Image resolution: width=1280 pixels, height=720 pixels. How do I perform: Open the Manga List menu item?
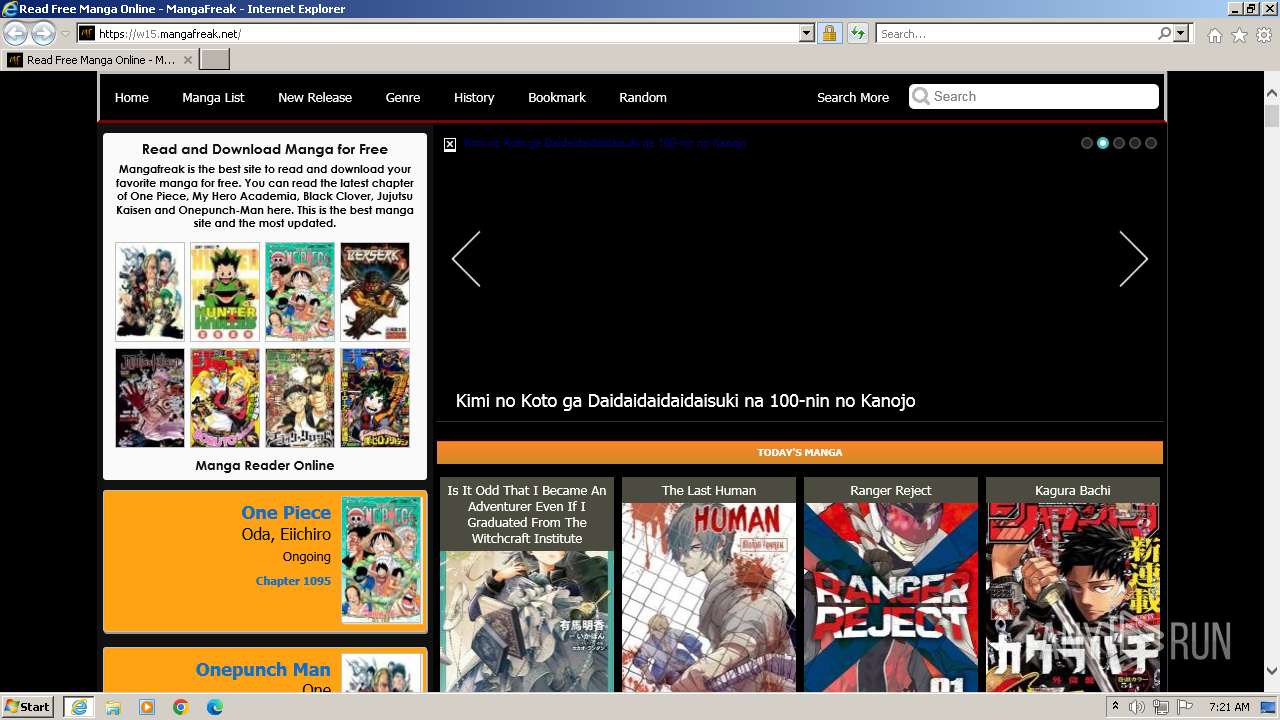(213, 97)
